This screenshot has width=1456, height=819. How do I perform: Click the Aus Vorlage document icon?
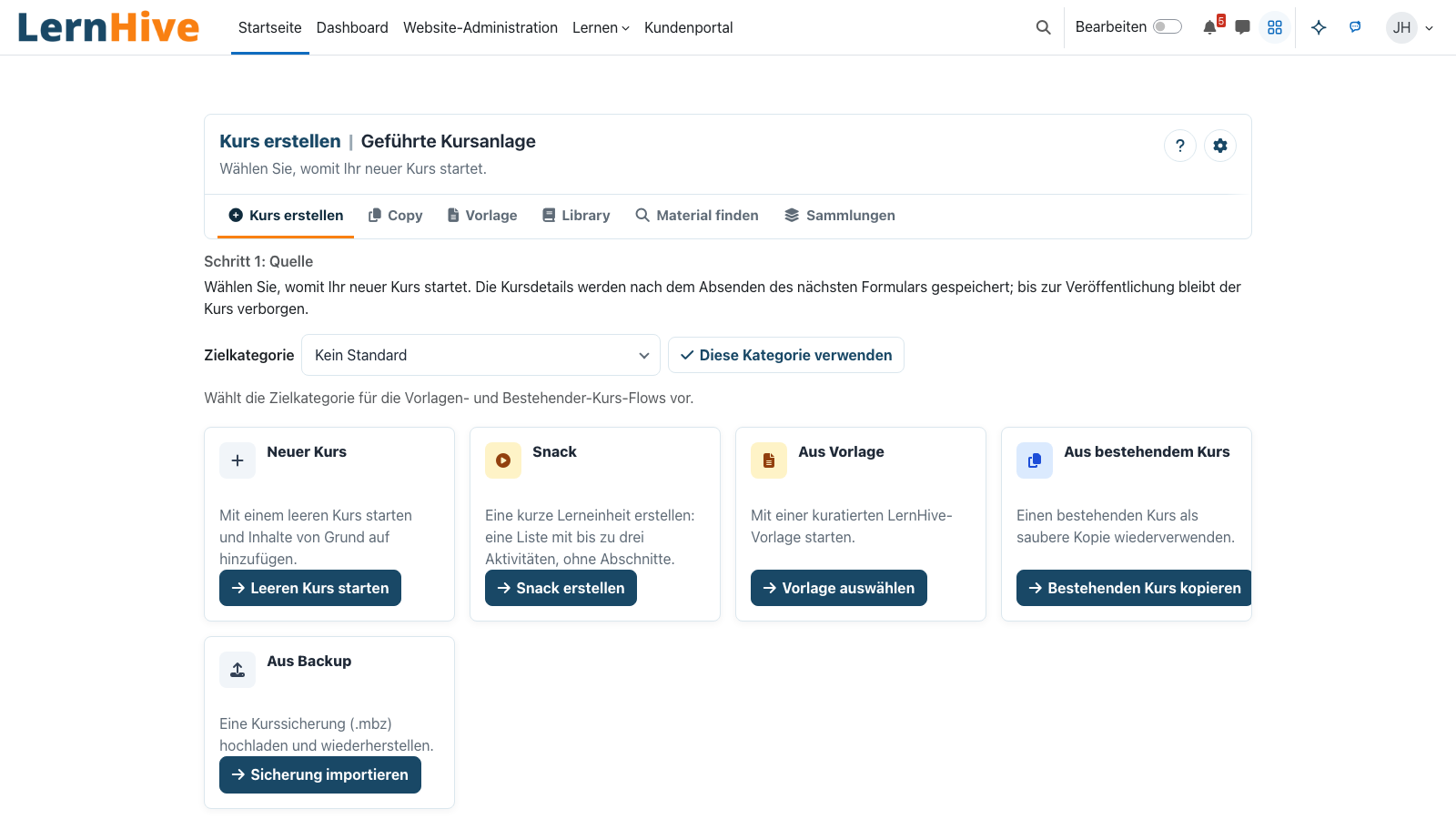[x=769, y=460]
